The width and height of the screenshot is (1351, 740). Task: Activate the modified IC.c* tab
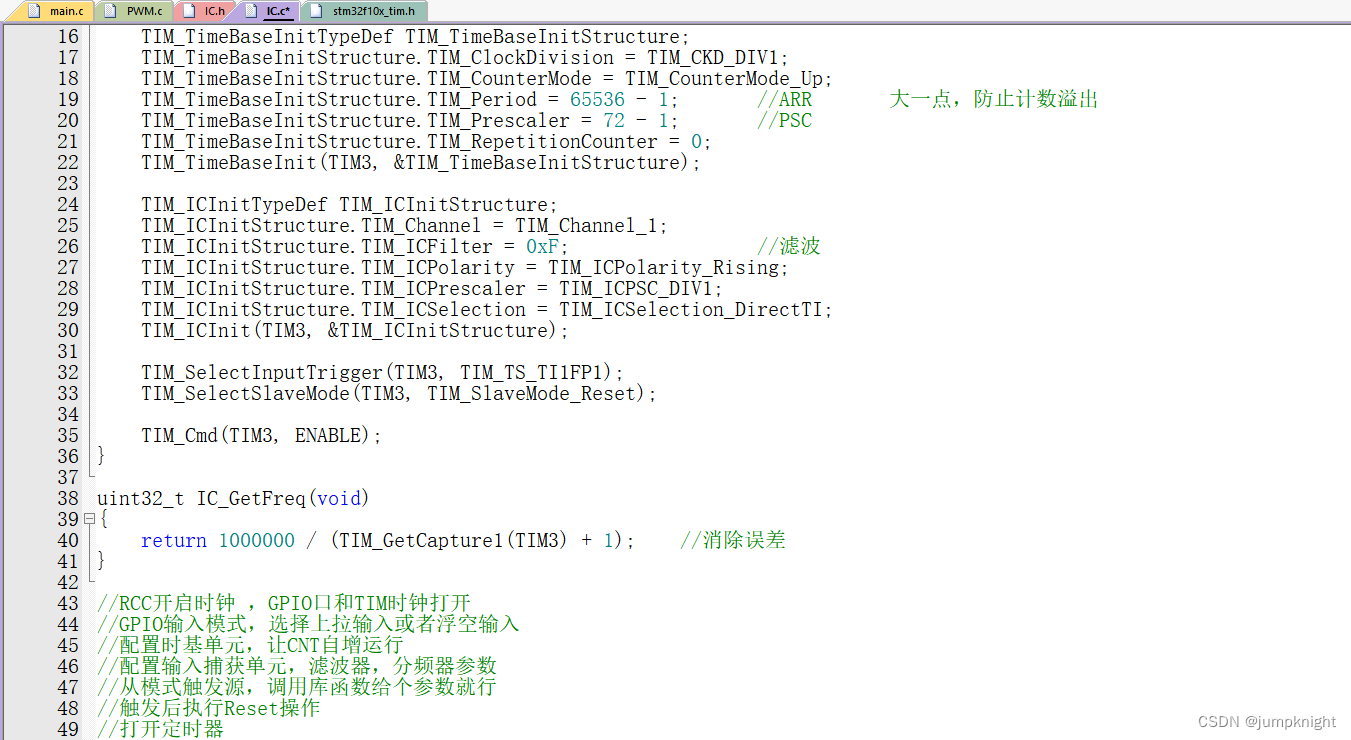click(x=276, y=12)
